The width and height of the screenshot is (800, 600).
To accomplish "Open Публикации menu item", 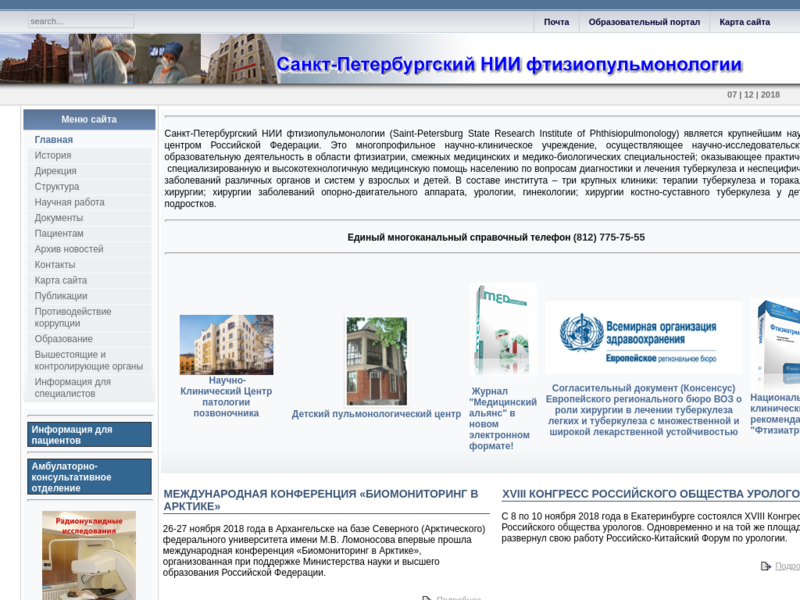I will (89, 296).
